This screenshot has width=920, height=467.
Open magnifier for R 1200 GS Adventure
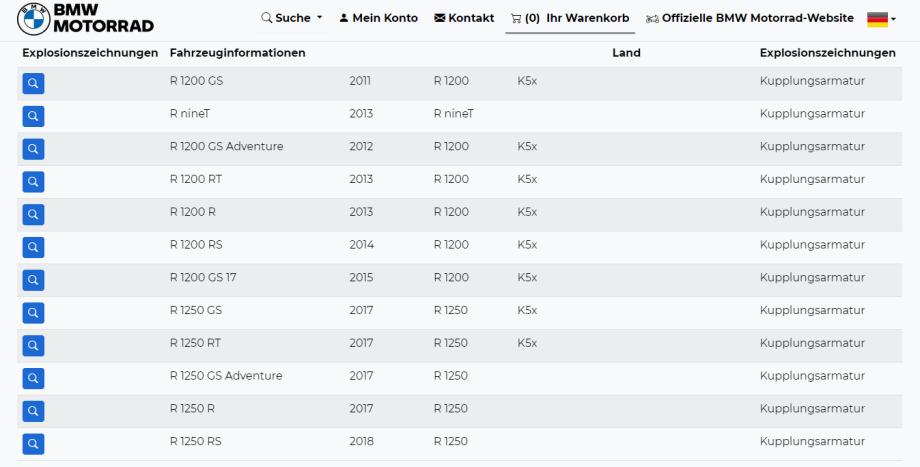click(x=33, y=149)
